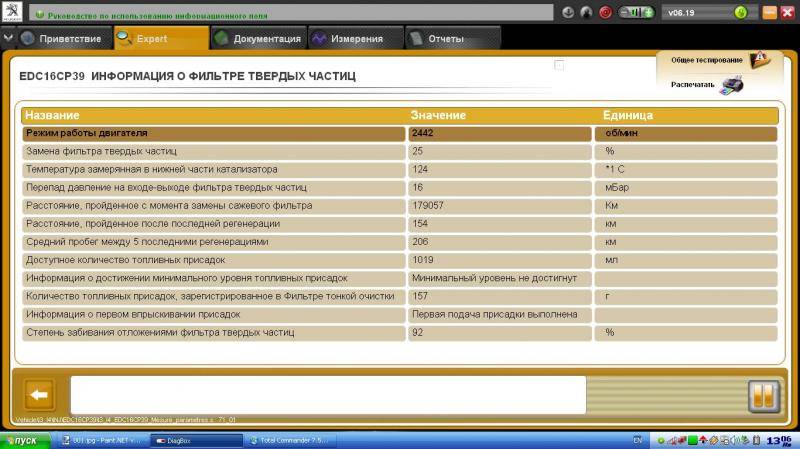Open the Windows пуск start menu
This screenshot has width=800, height=449.
click(x=22, y=440)
